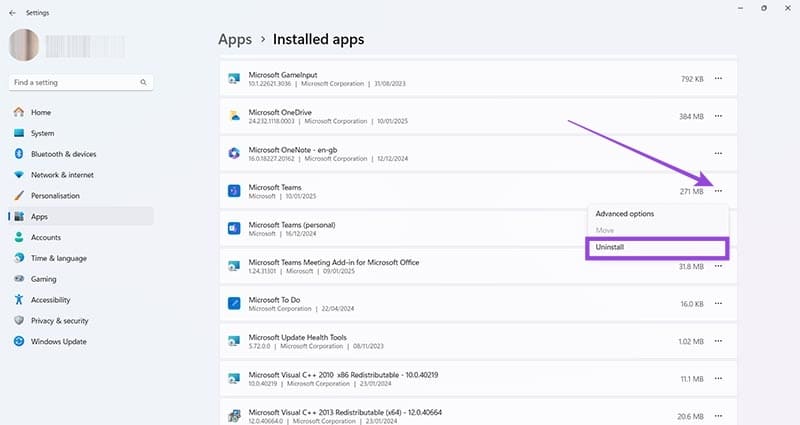
Task: Click the Apps breadcrumb link
Action: coord(235,39)
